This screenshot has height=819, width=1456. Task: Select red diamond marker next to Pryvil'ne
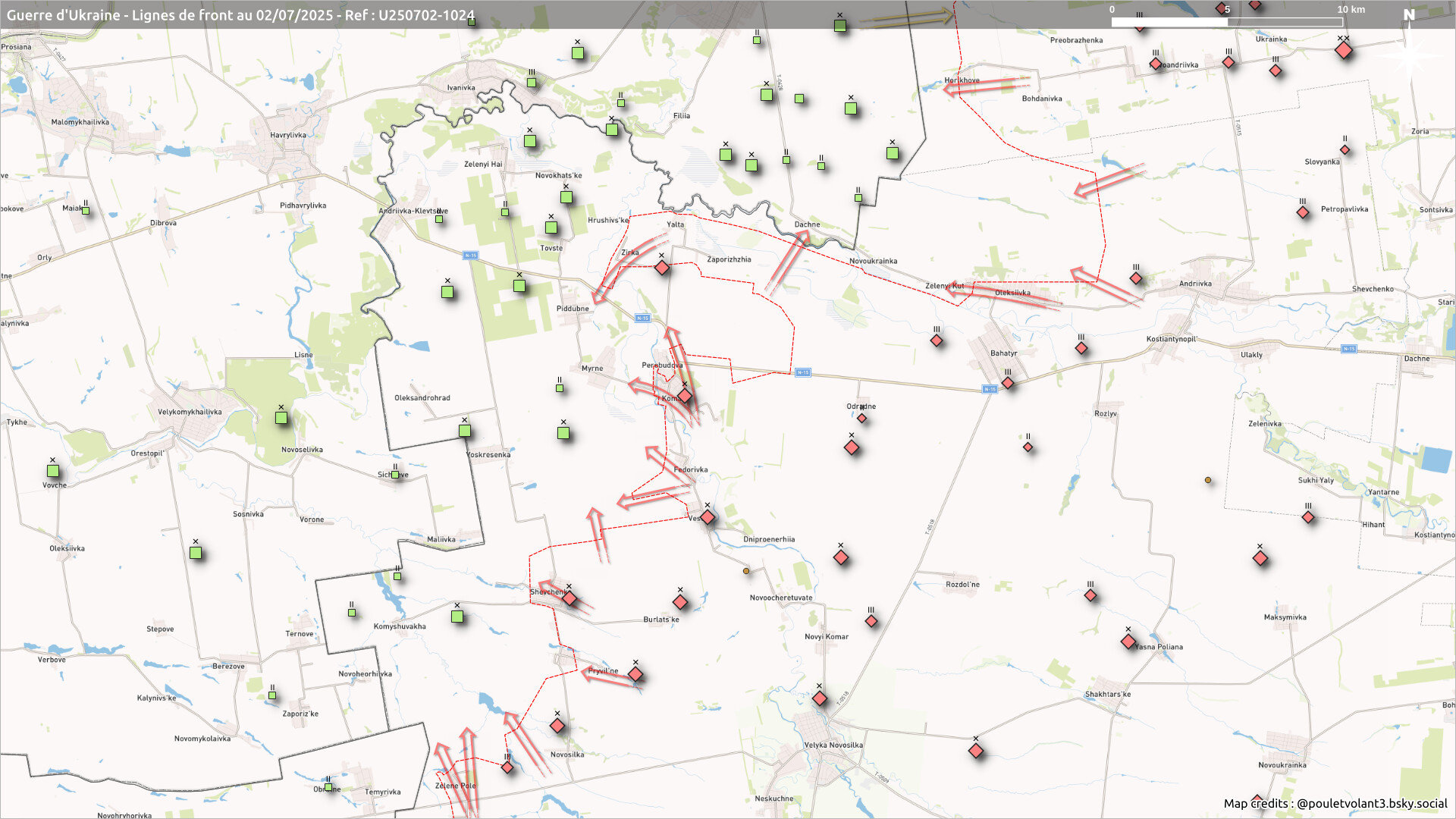click(635, 674)
